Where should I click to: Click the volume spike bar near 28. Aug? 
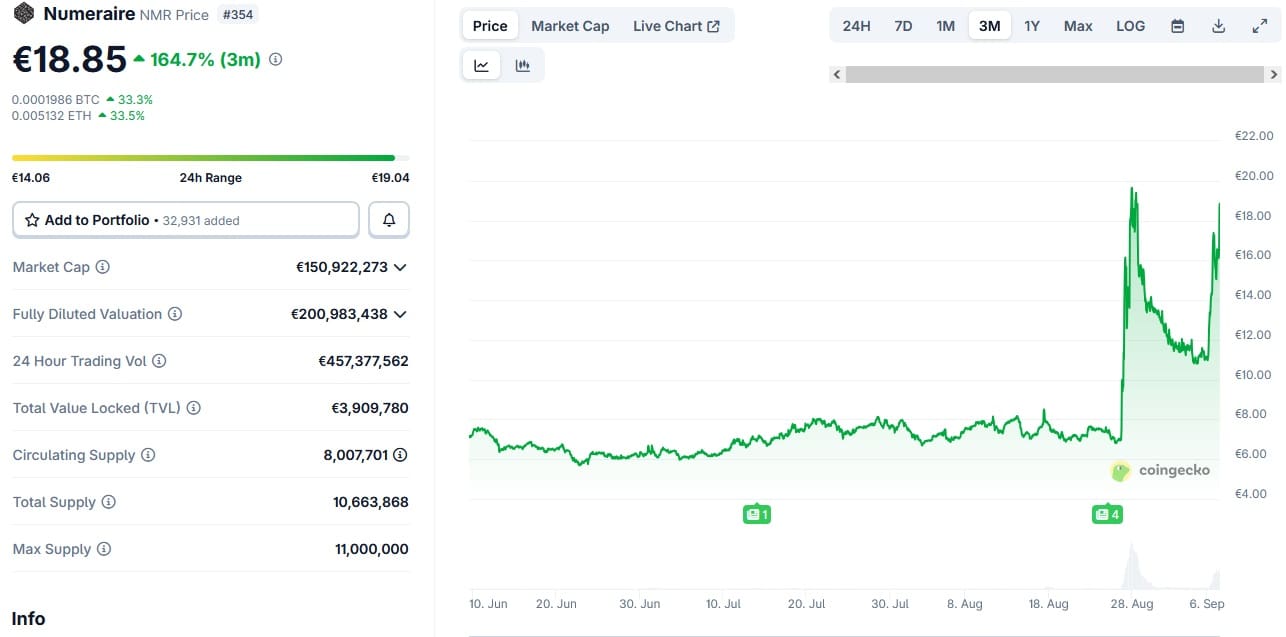[1132, 566]
